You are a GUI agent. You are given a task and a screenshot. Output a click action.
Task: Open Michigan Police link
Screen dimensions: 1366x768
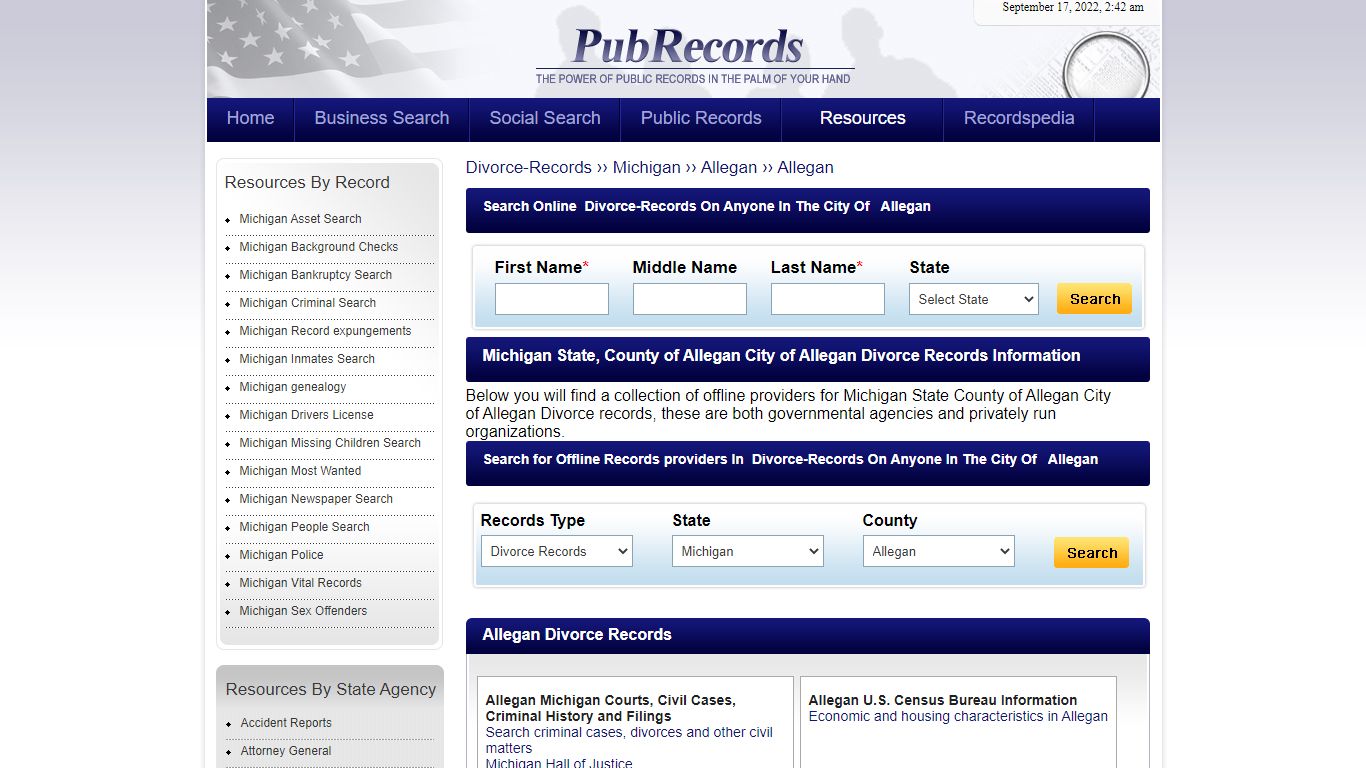pyautogui.click(x=281, y=555)
